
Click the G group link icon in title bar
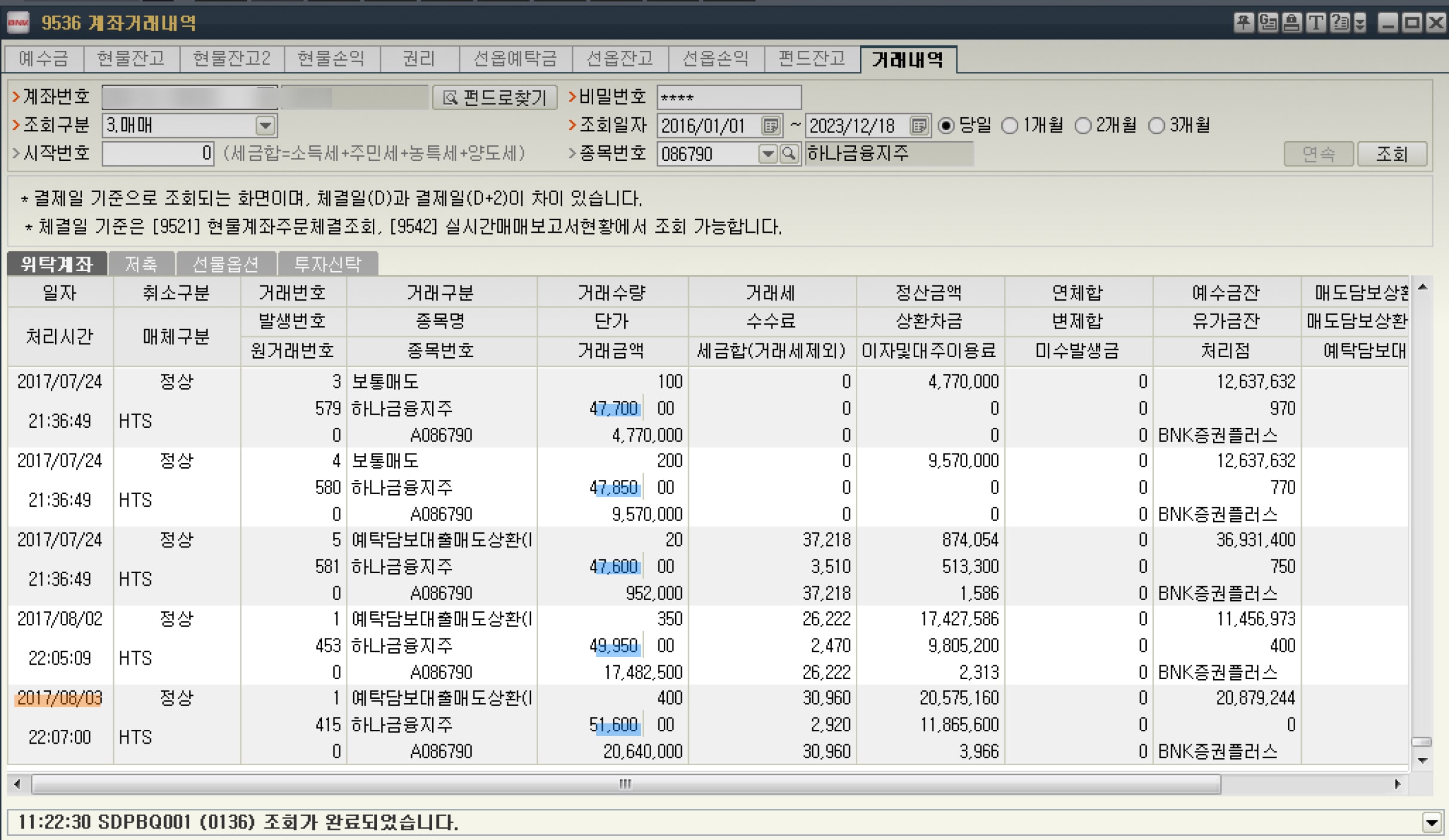point(1268,23)
